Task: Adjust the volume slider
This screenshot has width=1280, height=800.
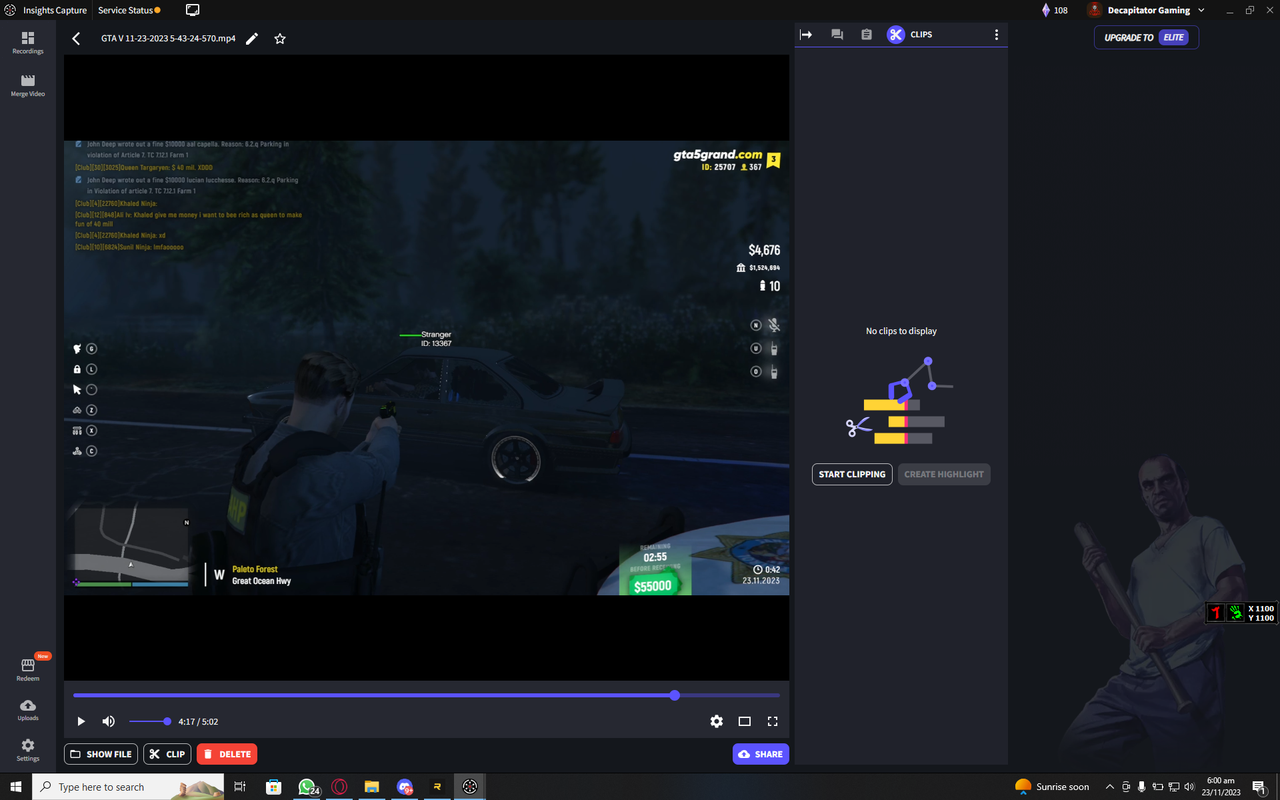Action: click(x=149, y=721)
